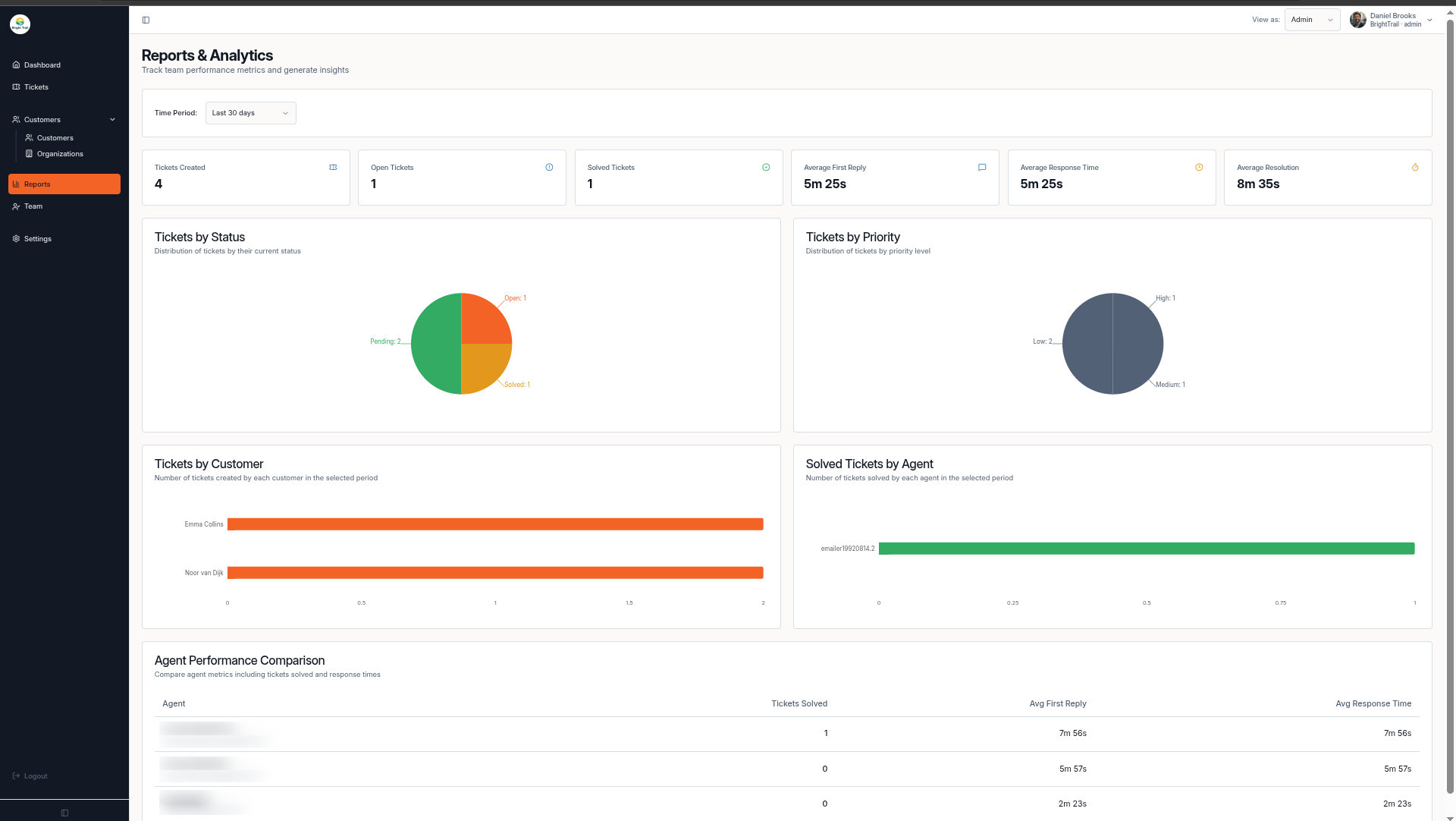Click Daniel Brooks profile avatar
1456x821 pixels.
point(1358,20)
